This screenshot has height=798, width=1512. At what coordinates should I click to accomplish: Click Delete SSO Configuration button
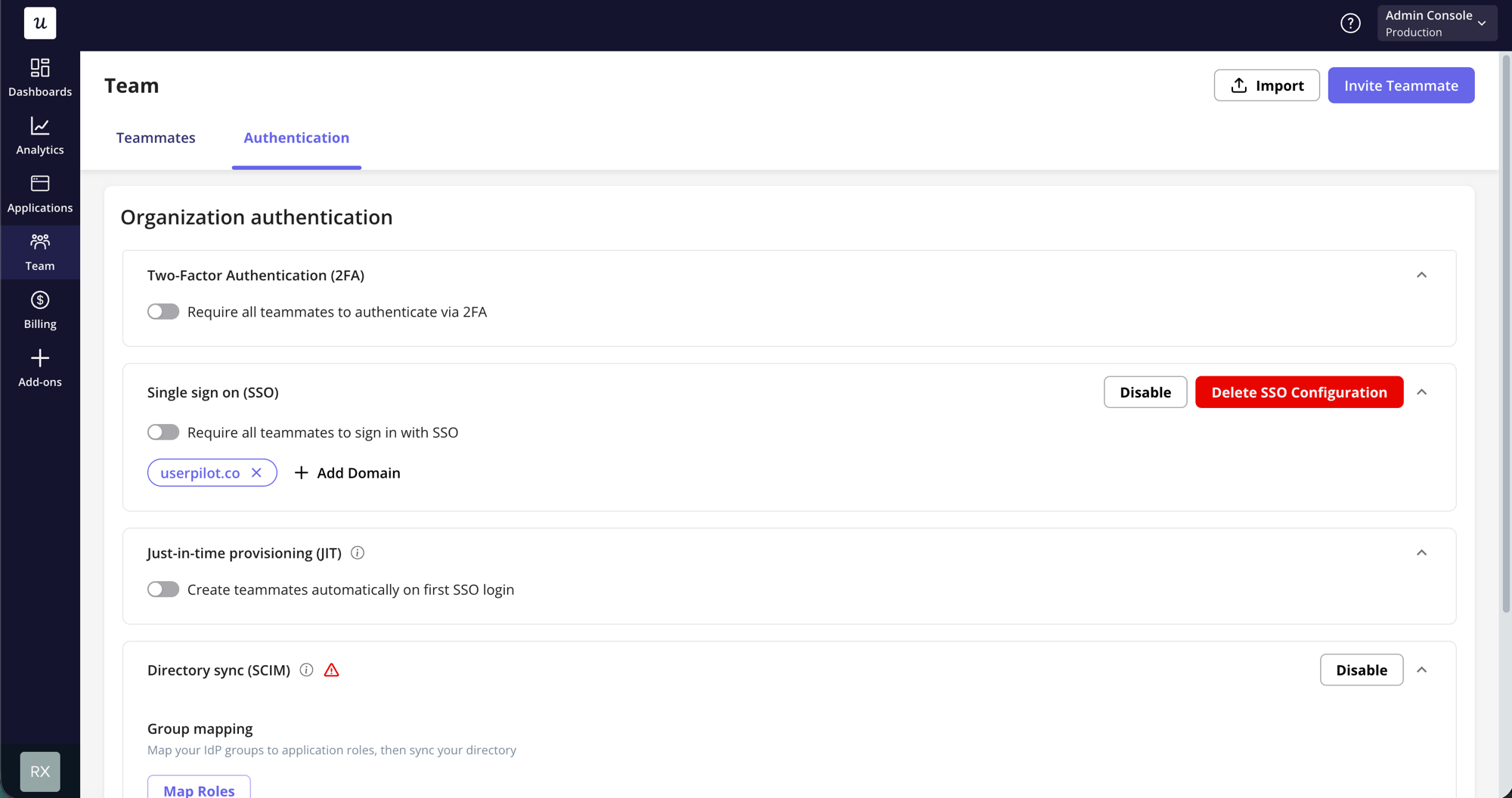pyautogui.click(x=1299, y=392)
